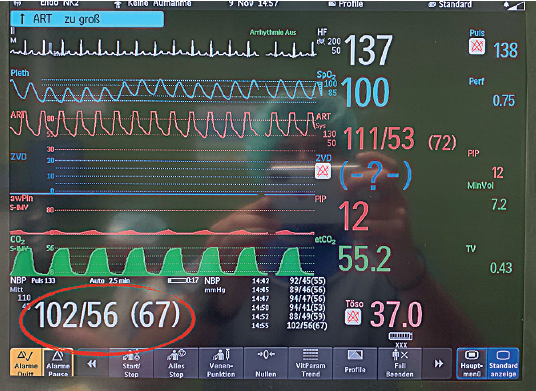The height and width of the screenshot is (391, 536).
Task: Open the patient admission icon at top
Action: (x=118, y=4)
